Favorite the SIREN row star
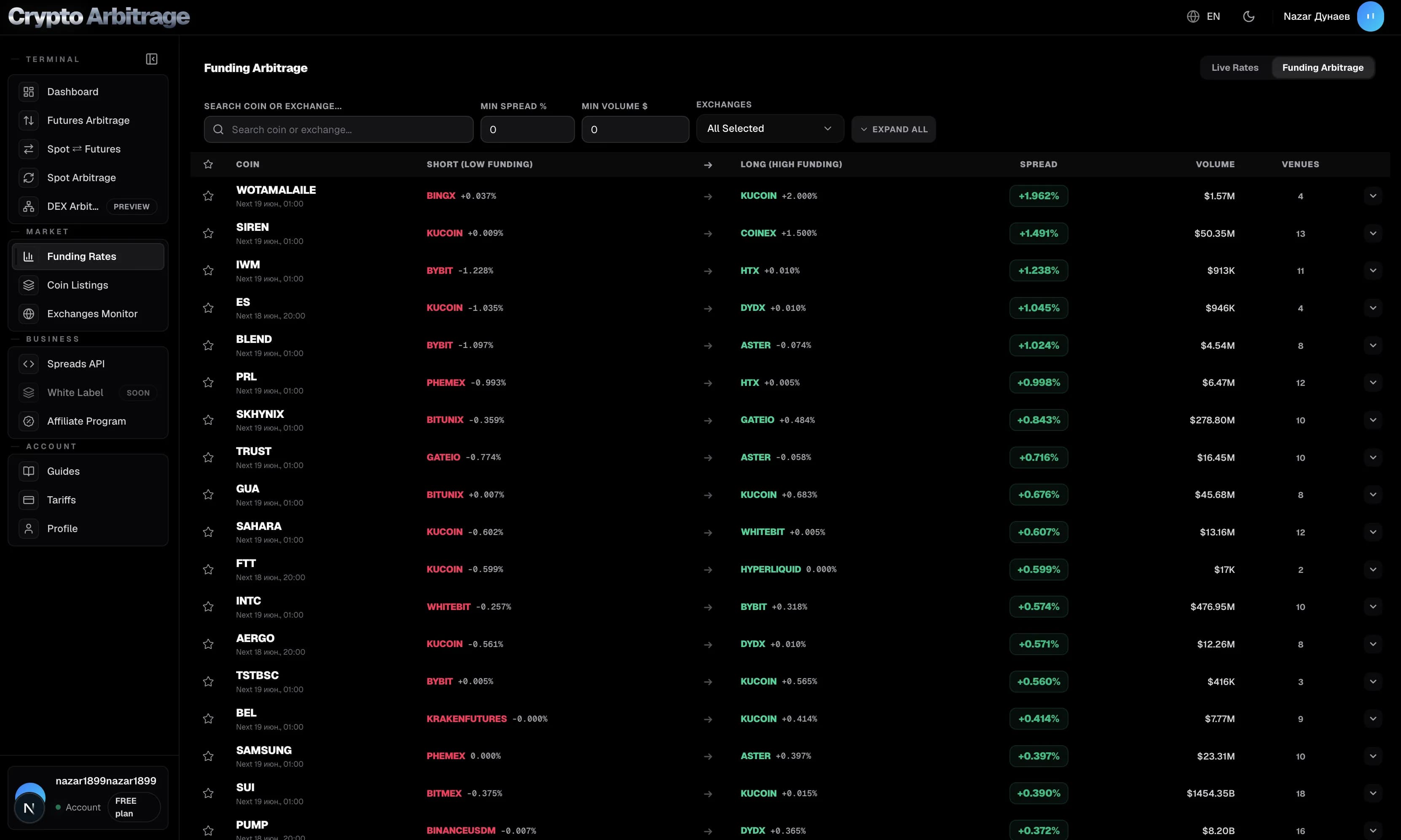 [x=208, y=233]
